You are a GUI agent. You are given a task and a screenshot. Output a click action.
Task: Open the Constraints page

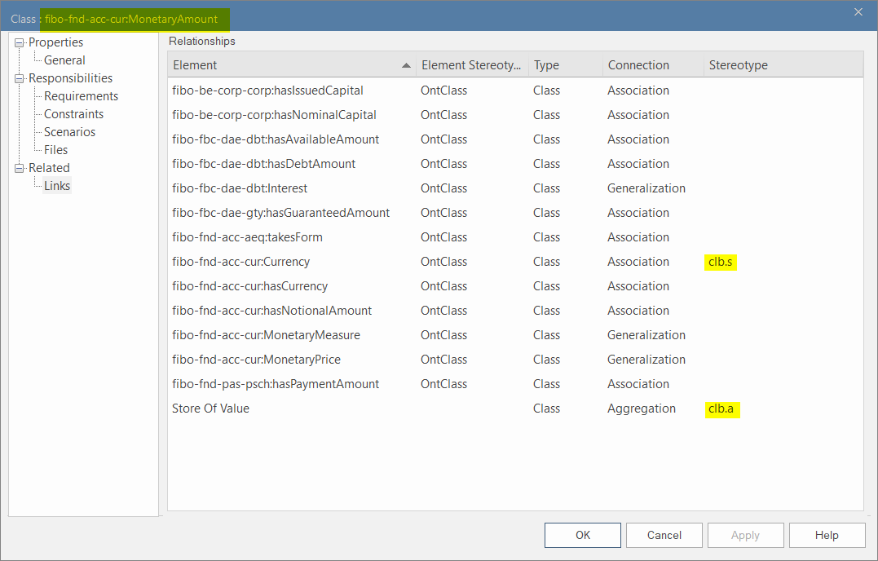tap(75, 115)
